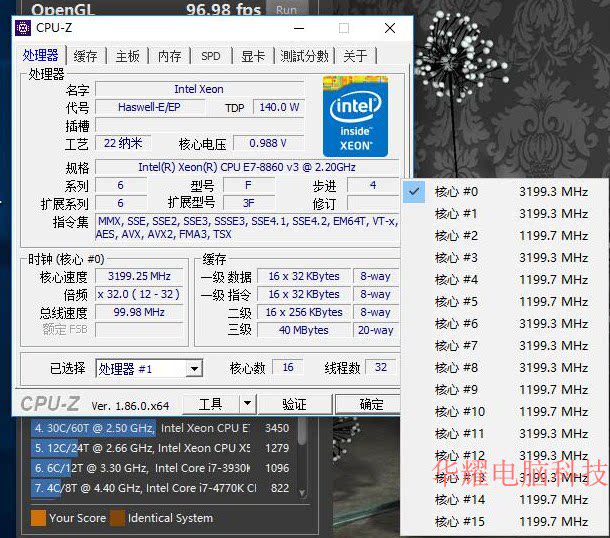Switch to the 缓存 tab
Screen dimensions: 610x538
tap(85, 56)
